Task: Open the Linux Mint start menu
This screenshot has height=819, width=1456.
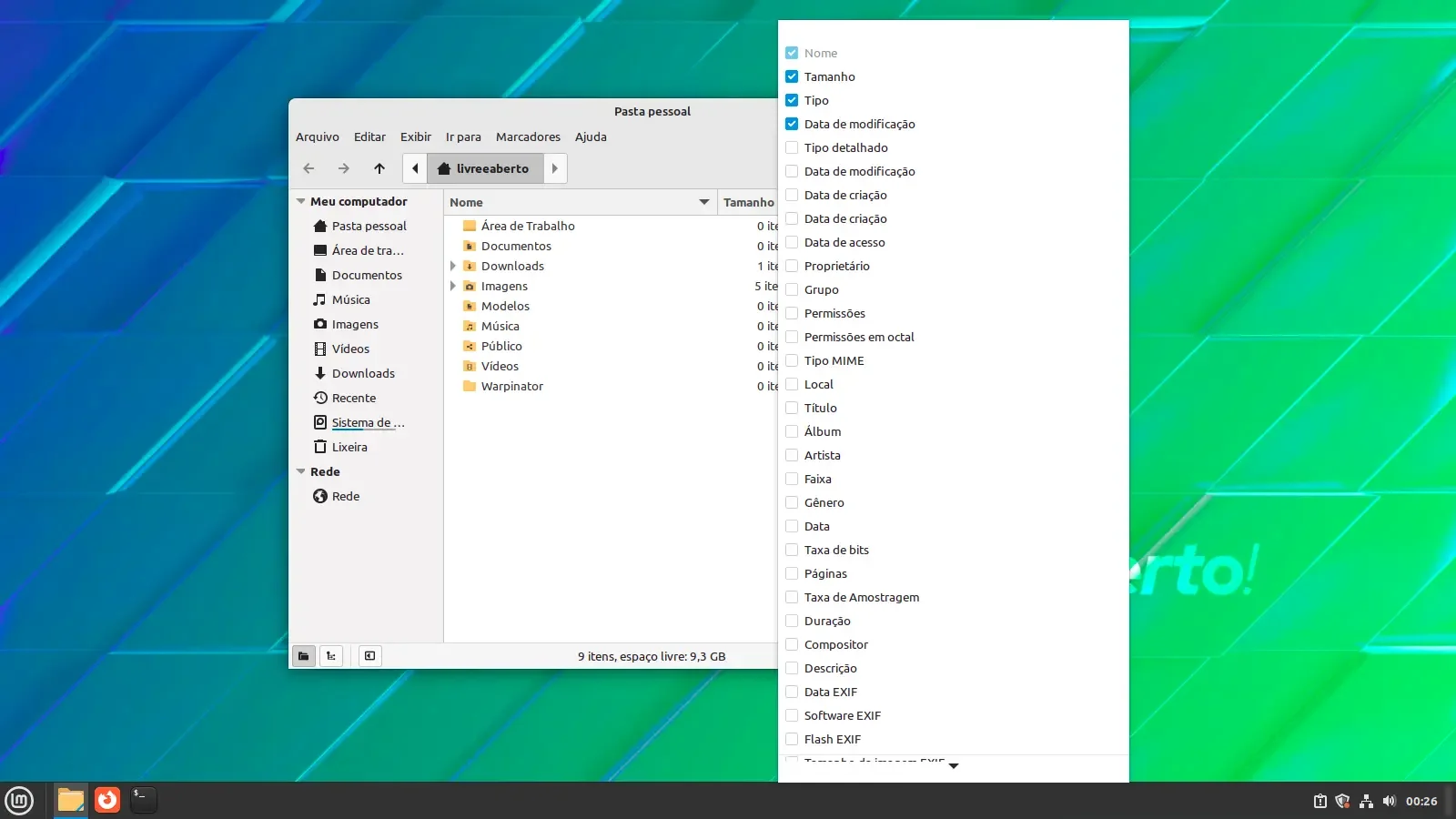Action: (19, 801)
